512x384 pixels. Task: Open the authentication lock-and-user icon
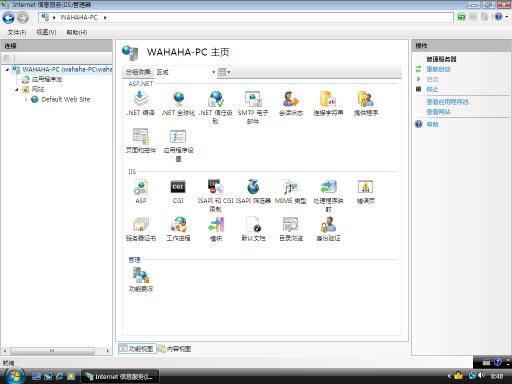[x=328, y=225]
